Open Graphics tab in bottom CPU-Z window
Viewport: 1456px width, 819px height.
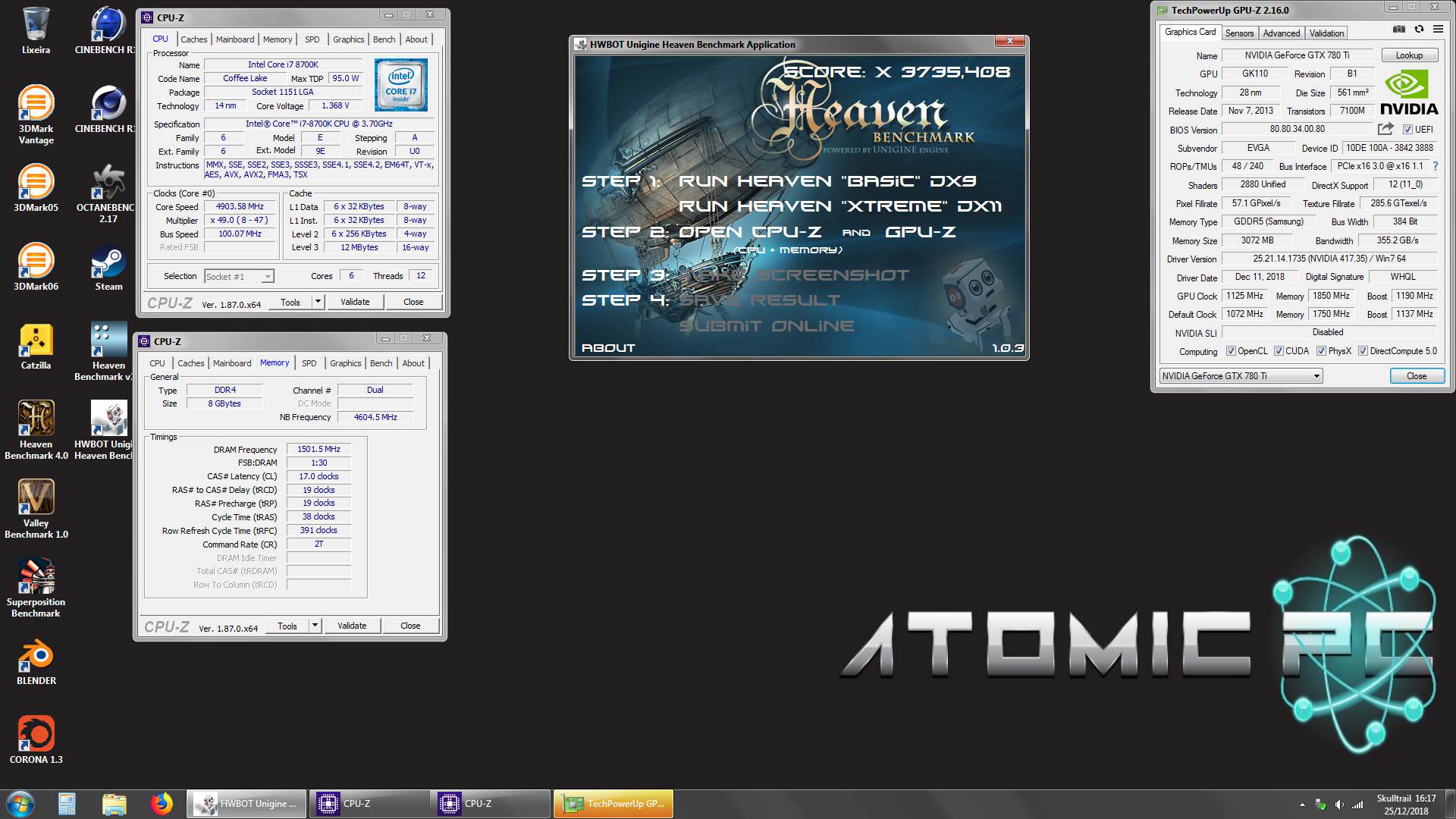[x=345, y=363]
